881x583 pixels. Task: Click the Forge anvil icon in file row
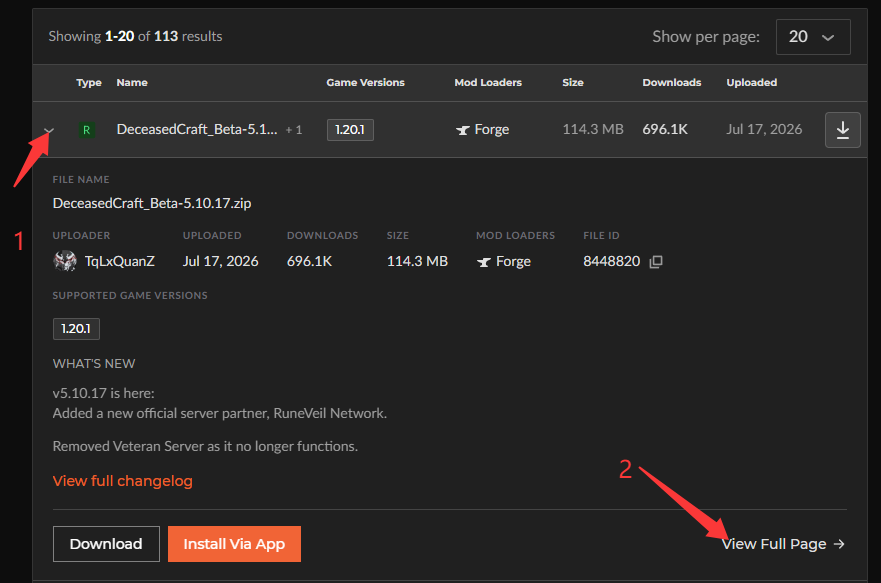(x=462, y=130)
